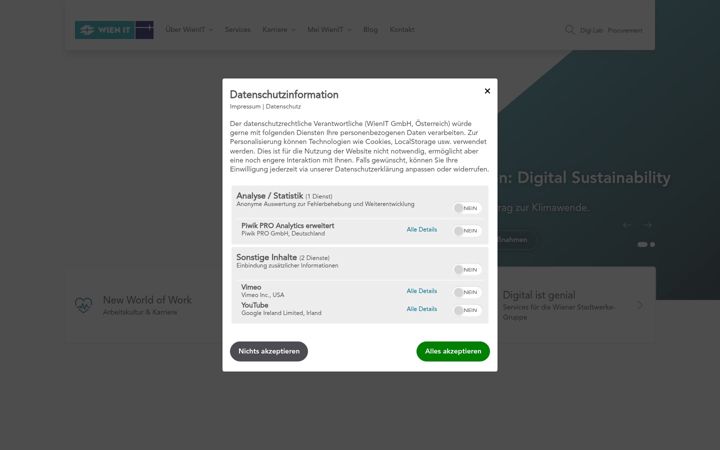The image size is (720, 450).
Task: Click the Vimeo Inc., USA text
Action: pos(263,295)
